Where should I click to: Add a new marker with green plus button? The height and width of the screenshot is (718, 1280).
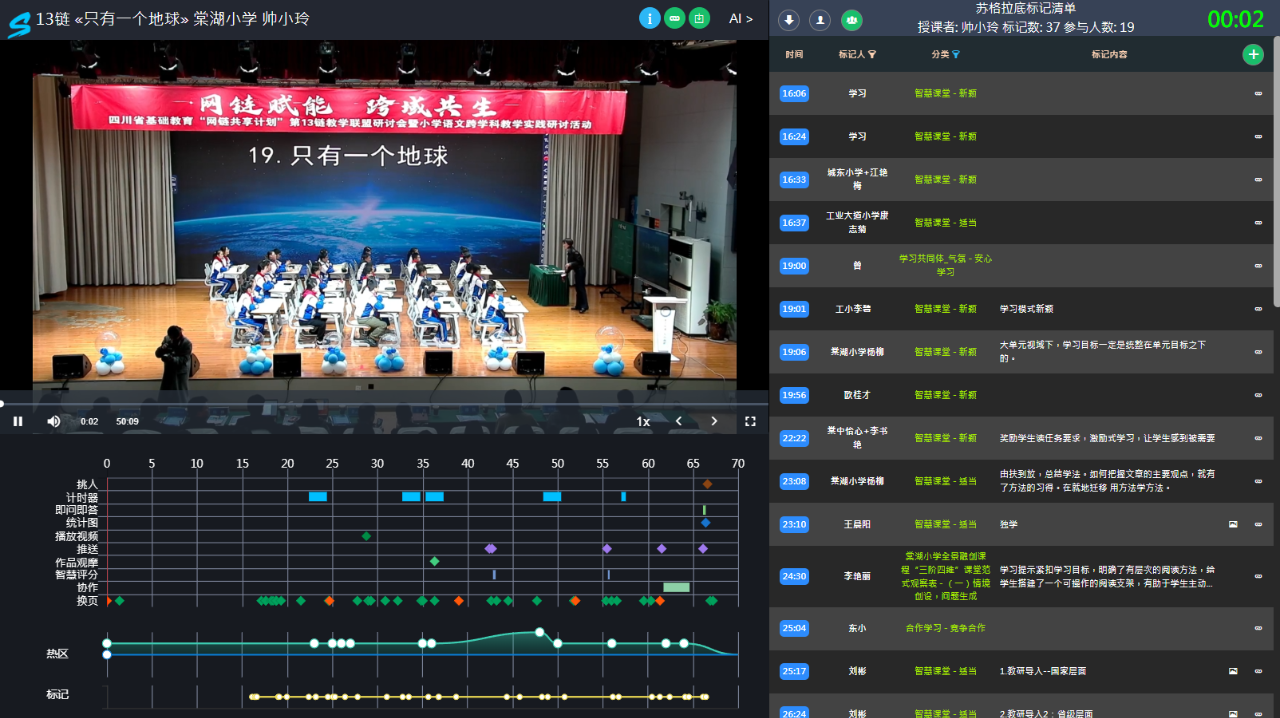click(1252, 55)
